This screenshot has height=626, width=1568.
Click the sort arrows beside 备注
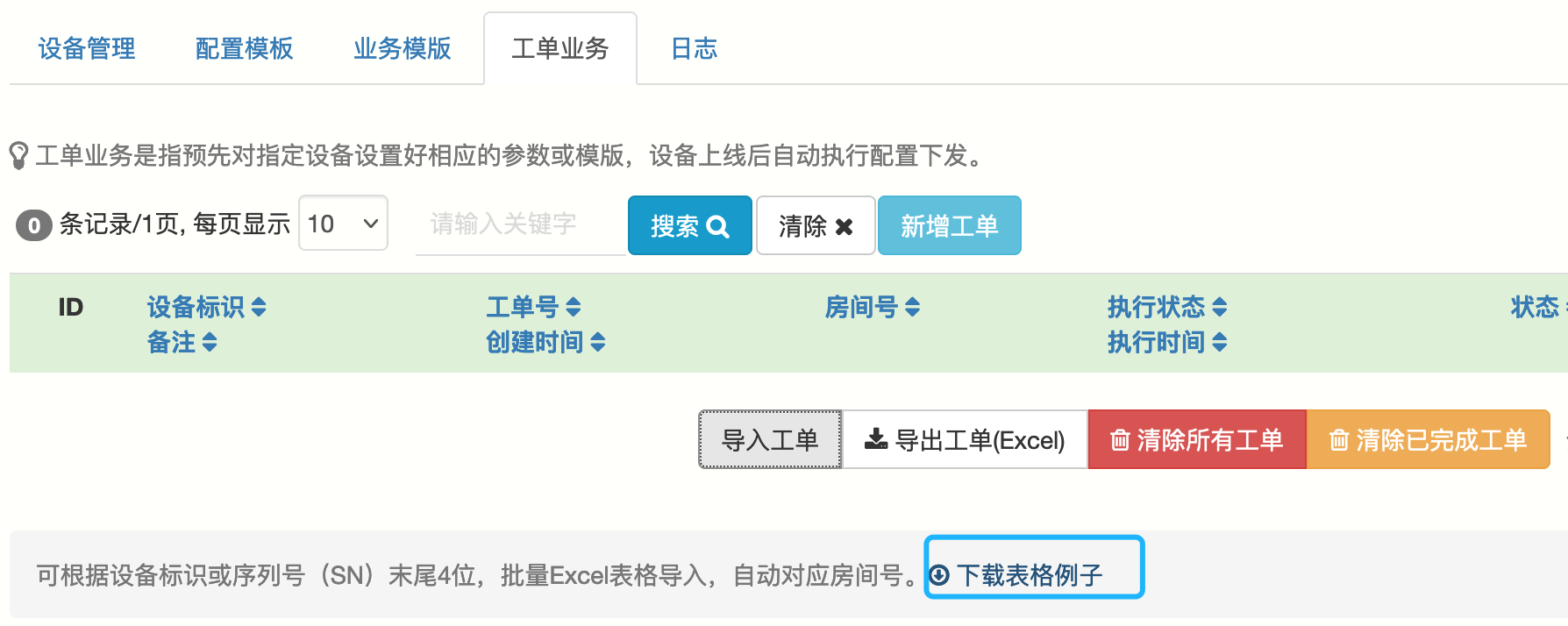(x=210, y=342)
